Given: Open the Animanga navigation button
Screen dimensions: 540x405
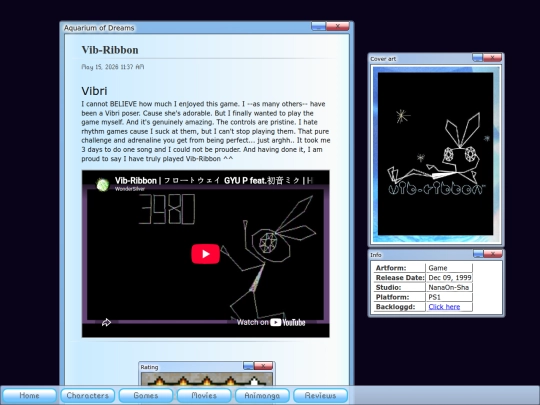Looking at the screenshot, I should (x=262, y=395).
